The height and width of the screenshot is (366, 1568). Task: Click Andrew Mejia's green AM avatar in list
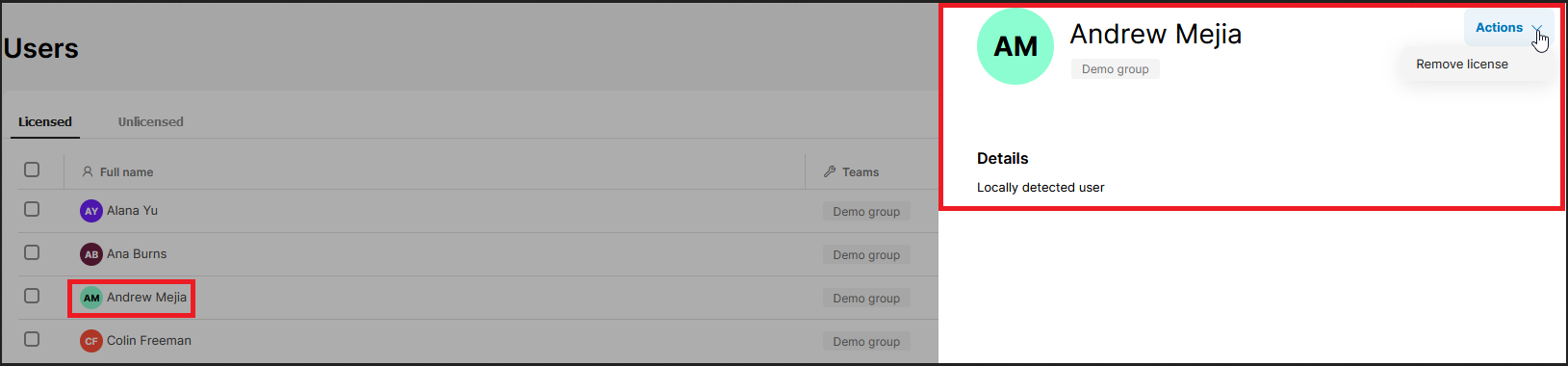pyautogui.click(x=91, y=298)
